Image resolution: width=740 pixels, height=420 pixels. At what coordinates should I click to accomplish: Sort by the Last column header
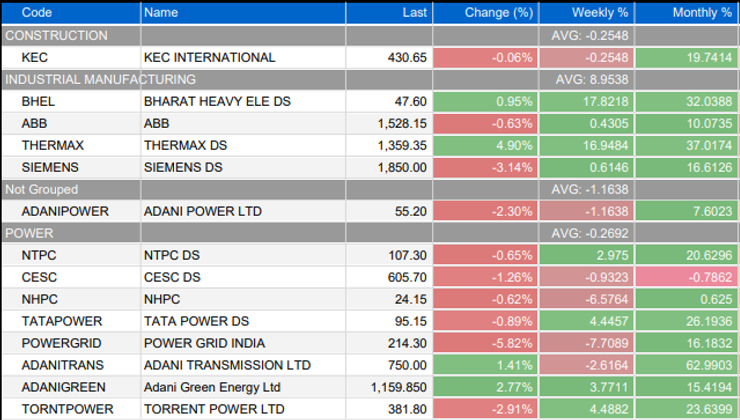[389, 13]
